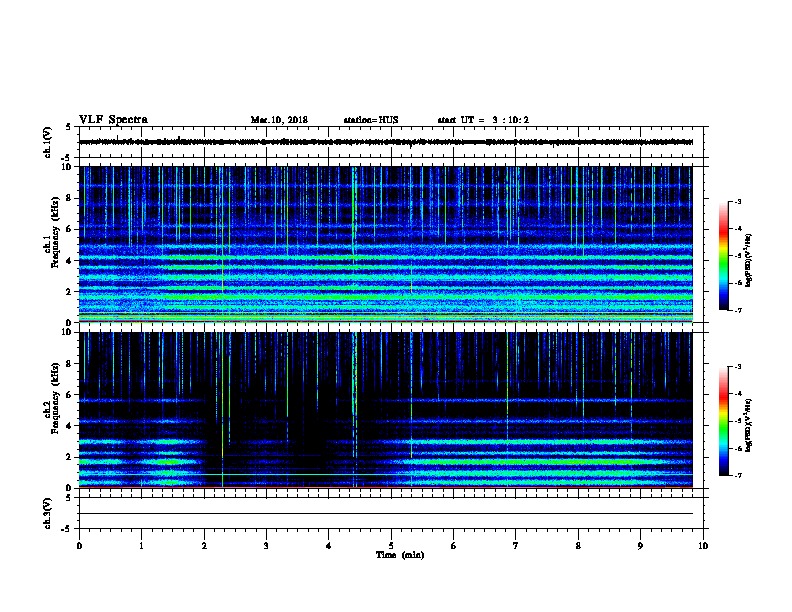Viewport: 792px width, 612px height.
Task: Click the ch.2 spectrogram color scale bar
Action: [723, 421]
